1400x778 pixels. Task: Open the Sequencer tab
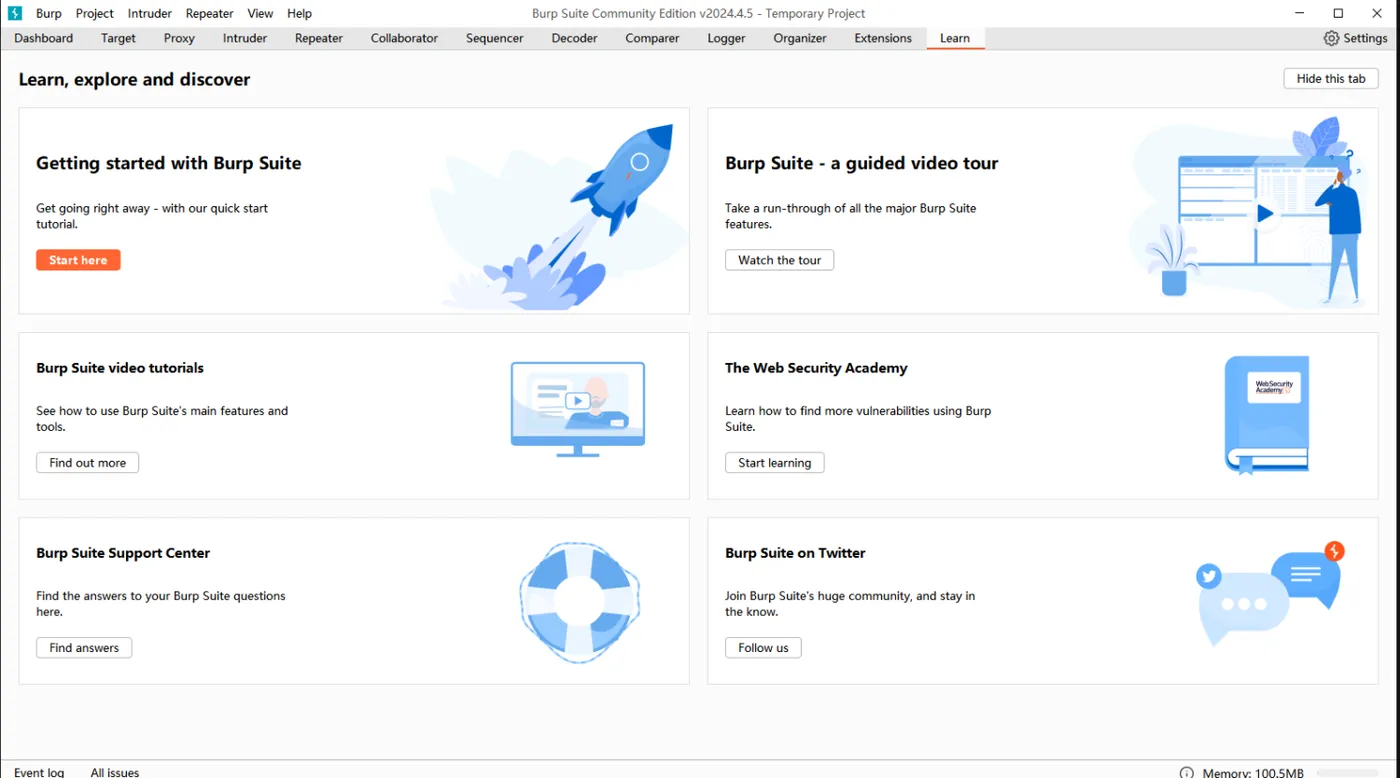tap(495, 38)
